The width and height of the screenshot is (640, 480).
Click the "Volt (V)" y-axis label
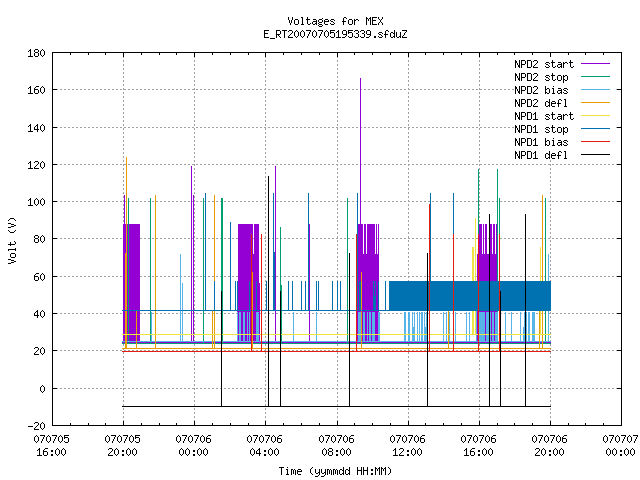[x=13, y=240]
